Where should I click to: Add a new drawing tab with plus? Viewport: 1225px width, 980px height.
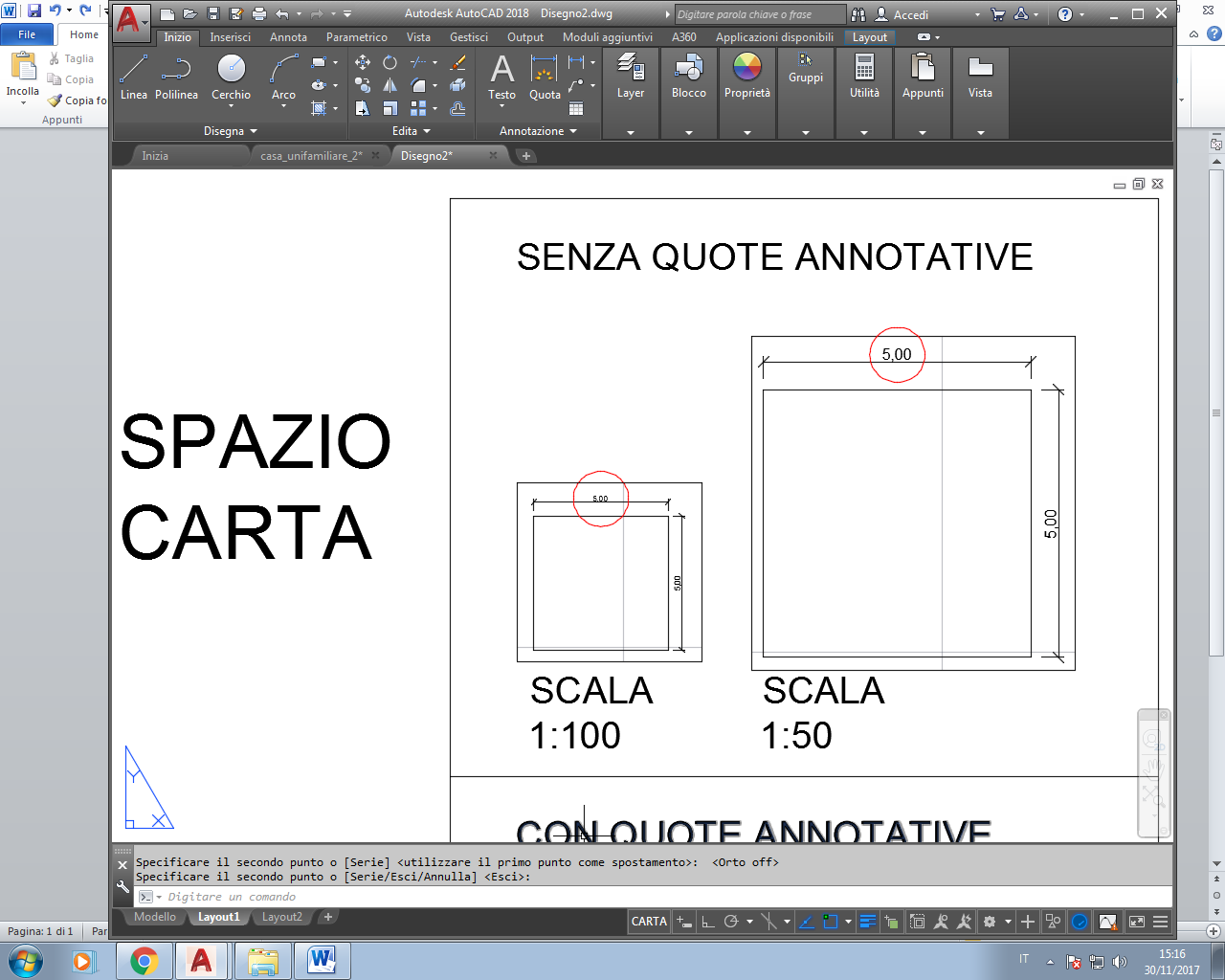526,156
